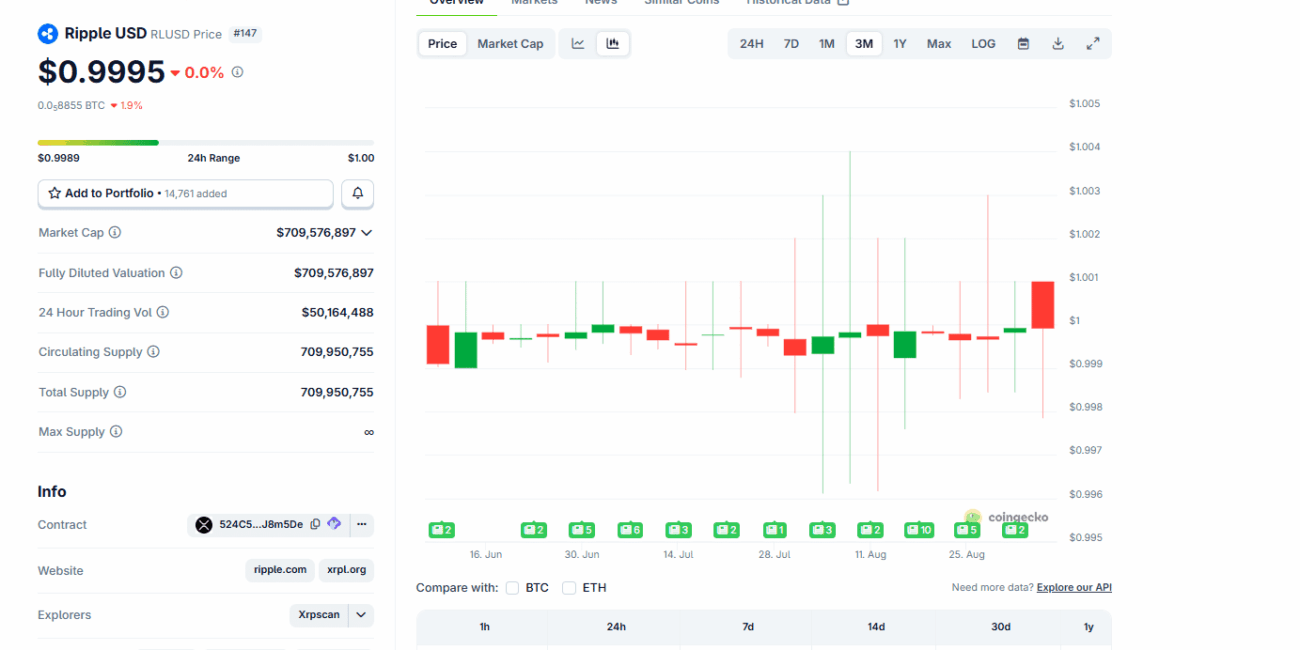Download the chart data
The height and width of the screenshot is (650, 1300).
click(x=1058, y=44)
